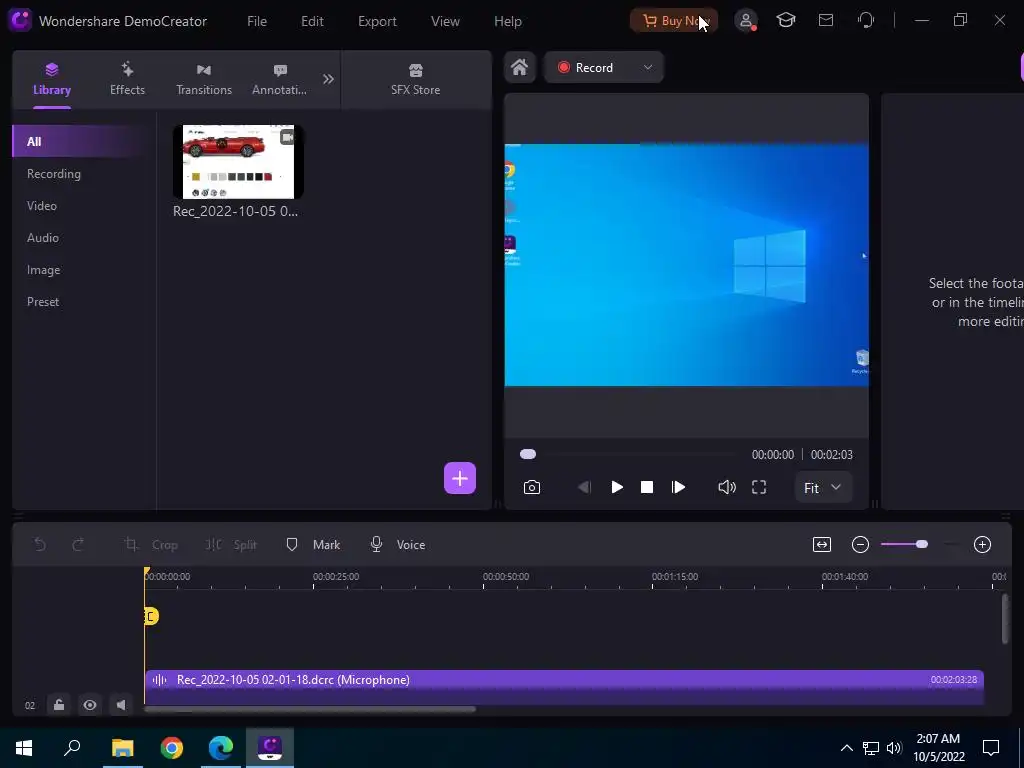The height and width of the screenshot is (768, 1024).
Task: Play the preview video
Action: coord(616,487)
